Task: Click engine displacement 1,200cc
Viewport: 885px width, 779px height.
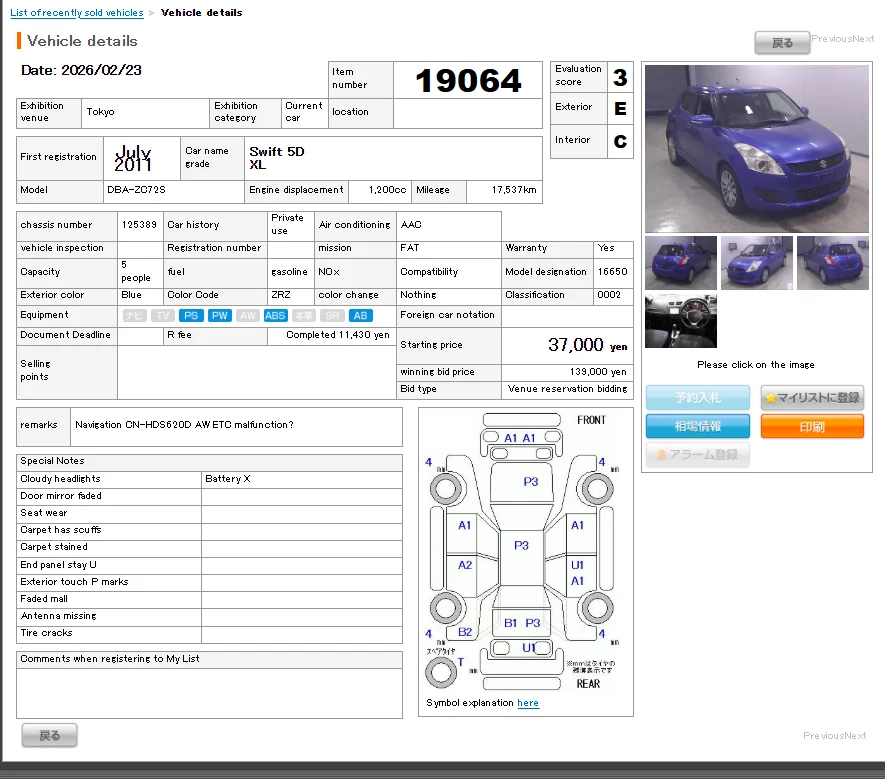Action: pyautogui.click(x=387, y=190)
